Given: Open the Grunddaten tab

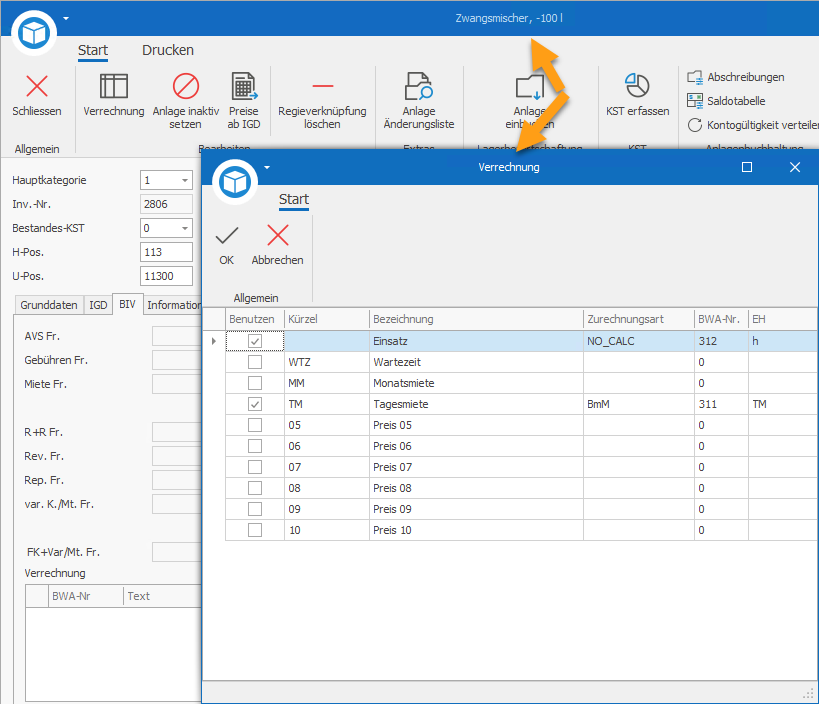Looking at the screenshot, I should (x=49, y=305).
